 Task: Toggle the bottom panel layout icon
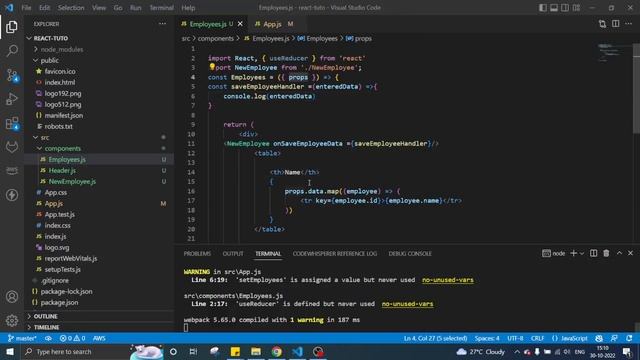pyautogui.click(x=554, y=8)
